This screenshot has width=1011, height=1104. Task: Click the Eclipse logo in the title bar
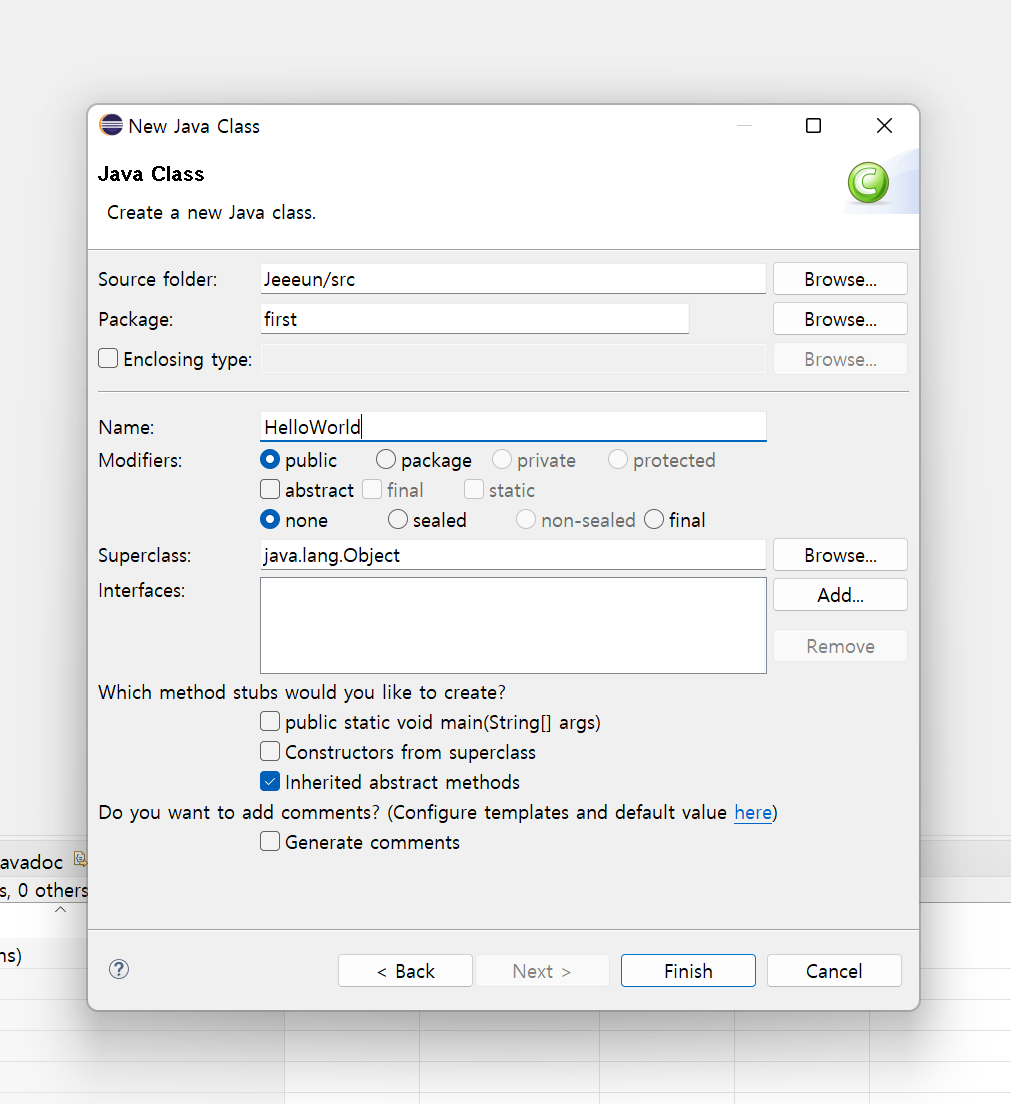click(x=111, y=125)
